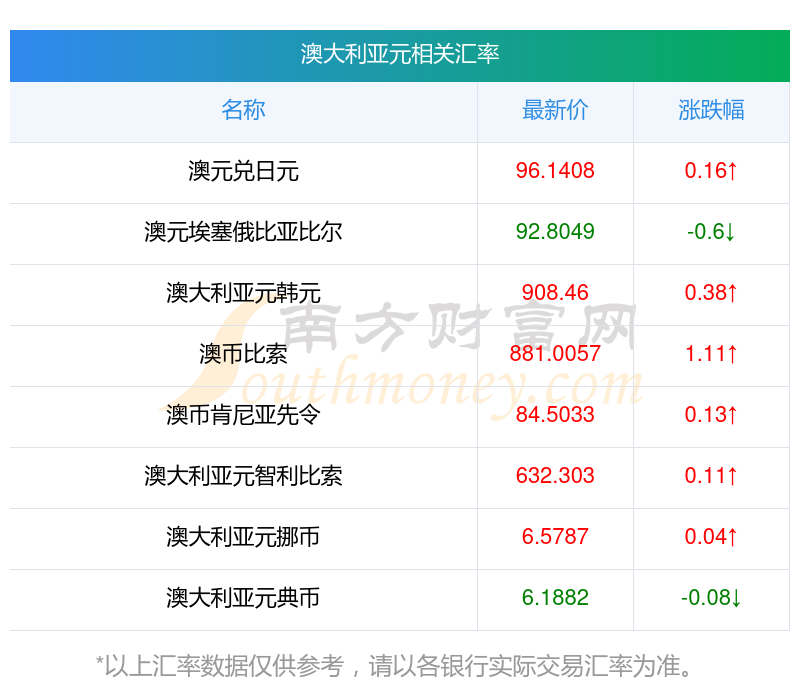800x698 pixels.
Task: Click the change value -0.08↓
Action: pyautogui.click(x=711, y=597)
